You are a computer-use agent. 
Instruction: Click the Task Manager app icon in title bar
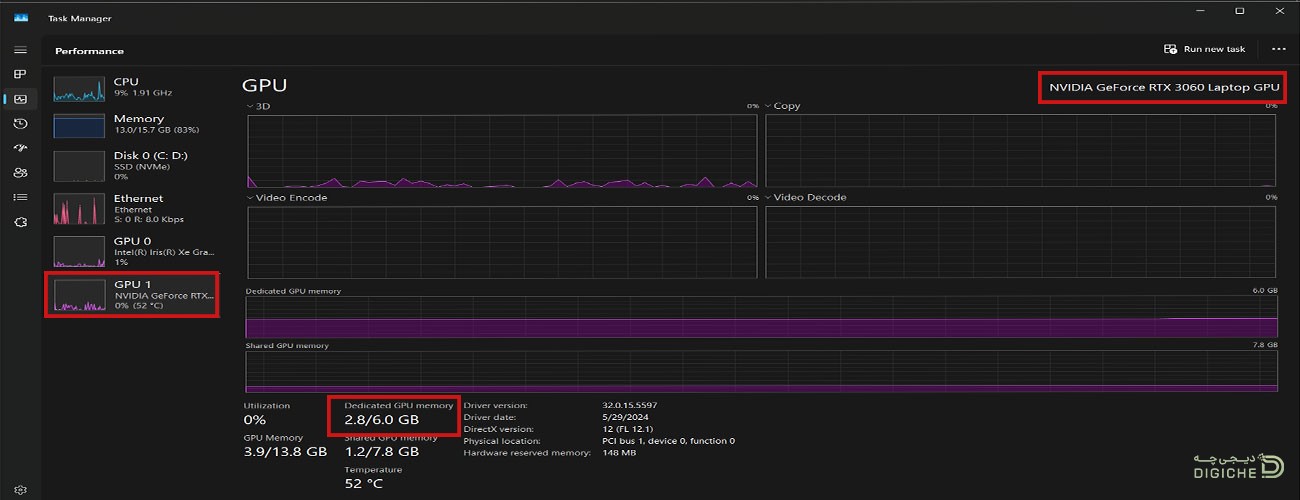point(21,18)
